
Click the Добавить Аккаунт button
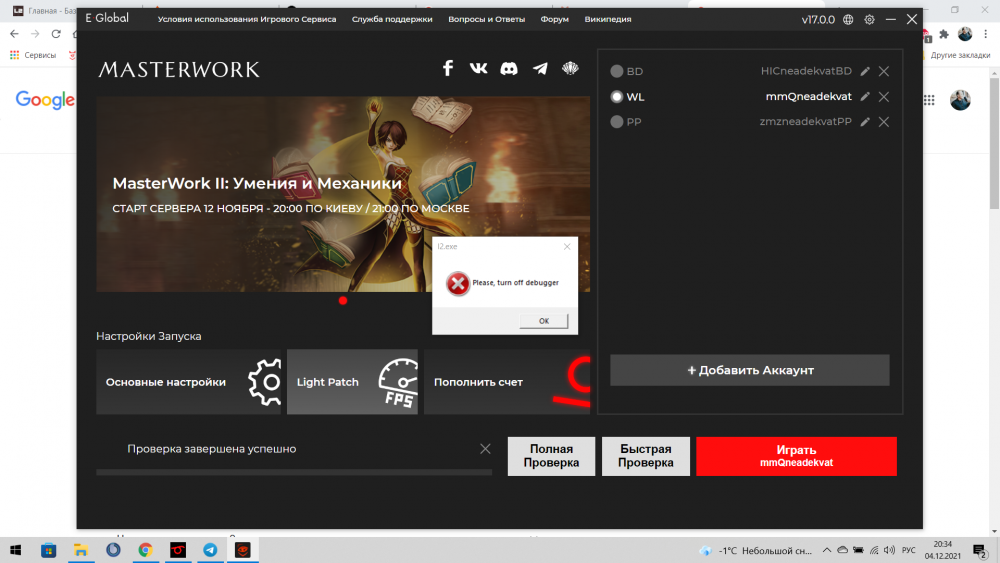coord(749,370)
